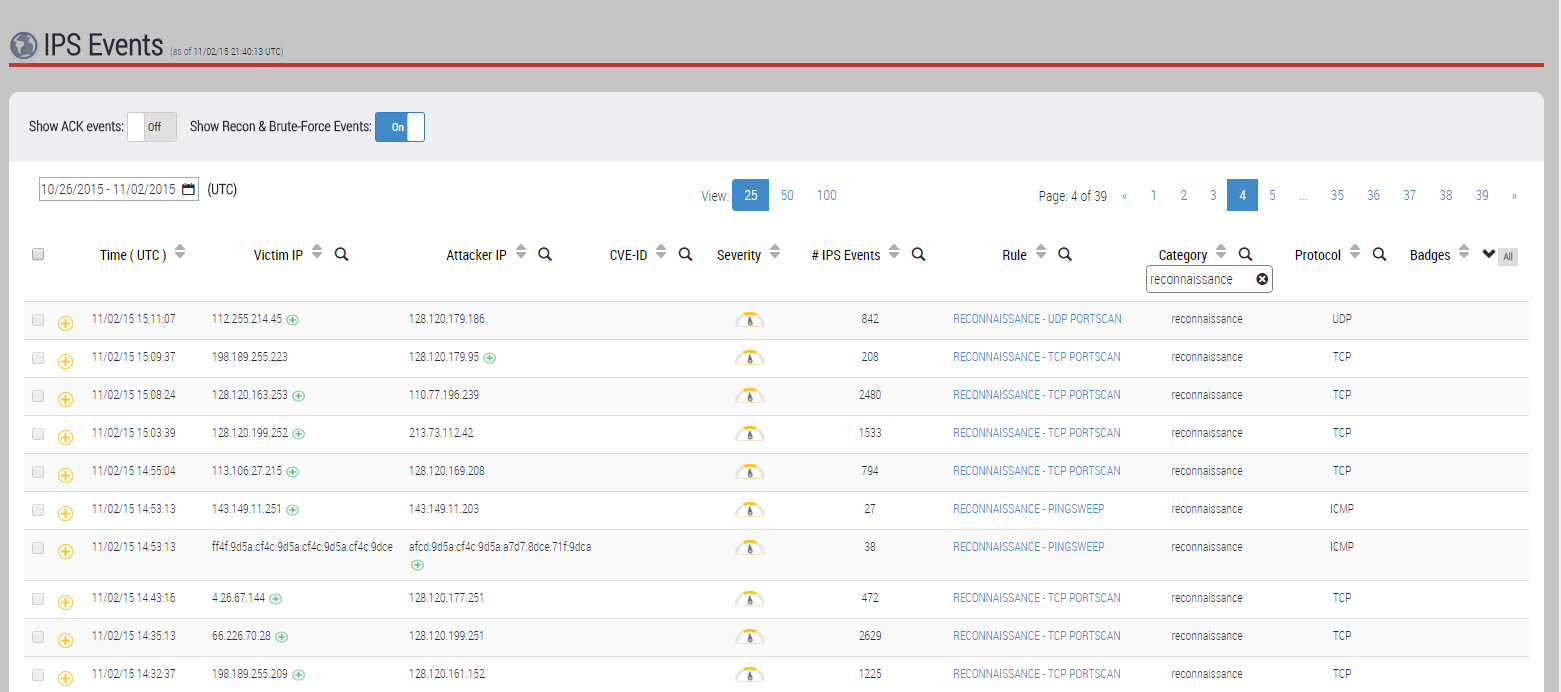Toggle Show Recon & Brute-Force Events switch
Viewport: 1561px width, 692px height.
pyautogui.click(x=400, y=127)
